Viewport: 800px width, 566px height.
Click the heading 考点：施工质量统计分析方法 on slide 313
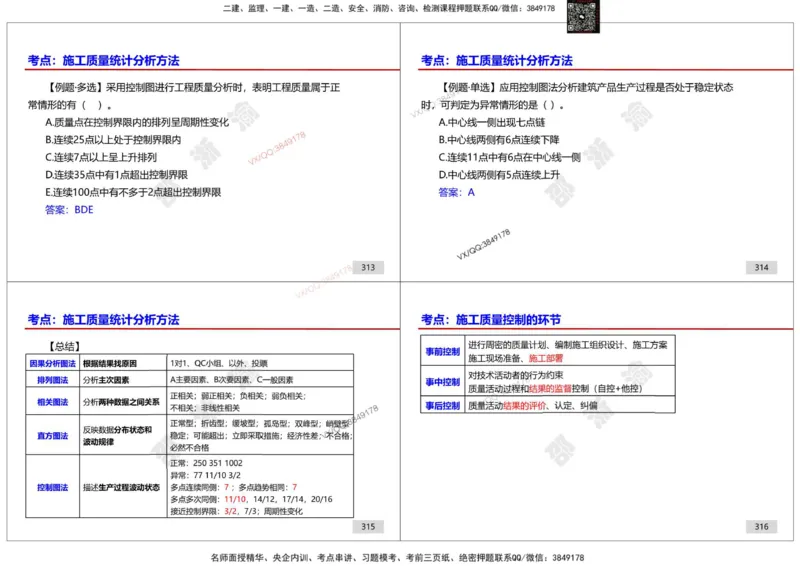(104, 61)
